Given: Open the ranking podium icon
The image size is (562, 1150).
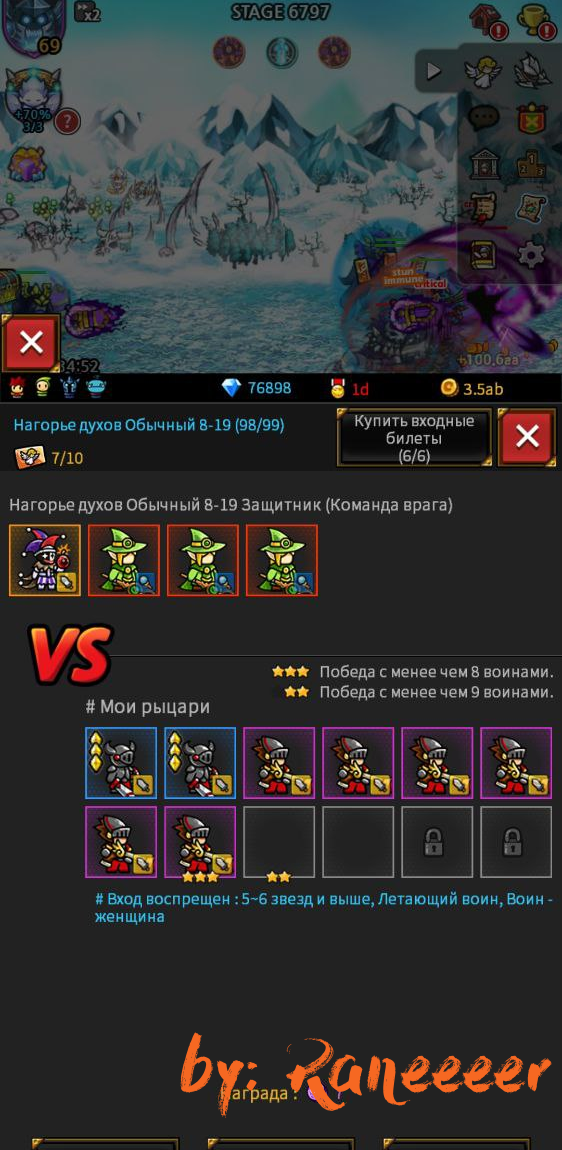Looking at the screenshot, I should pos(531,164).
